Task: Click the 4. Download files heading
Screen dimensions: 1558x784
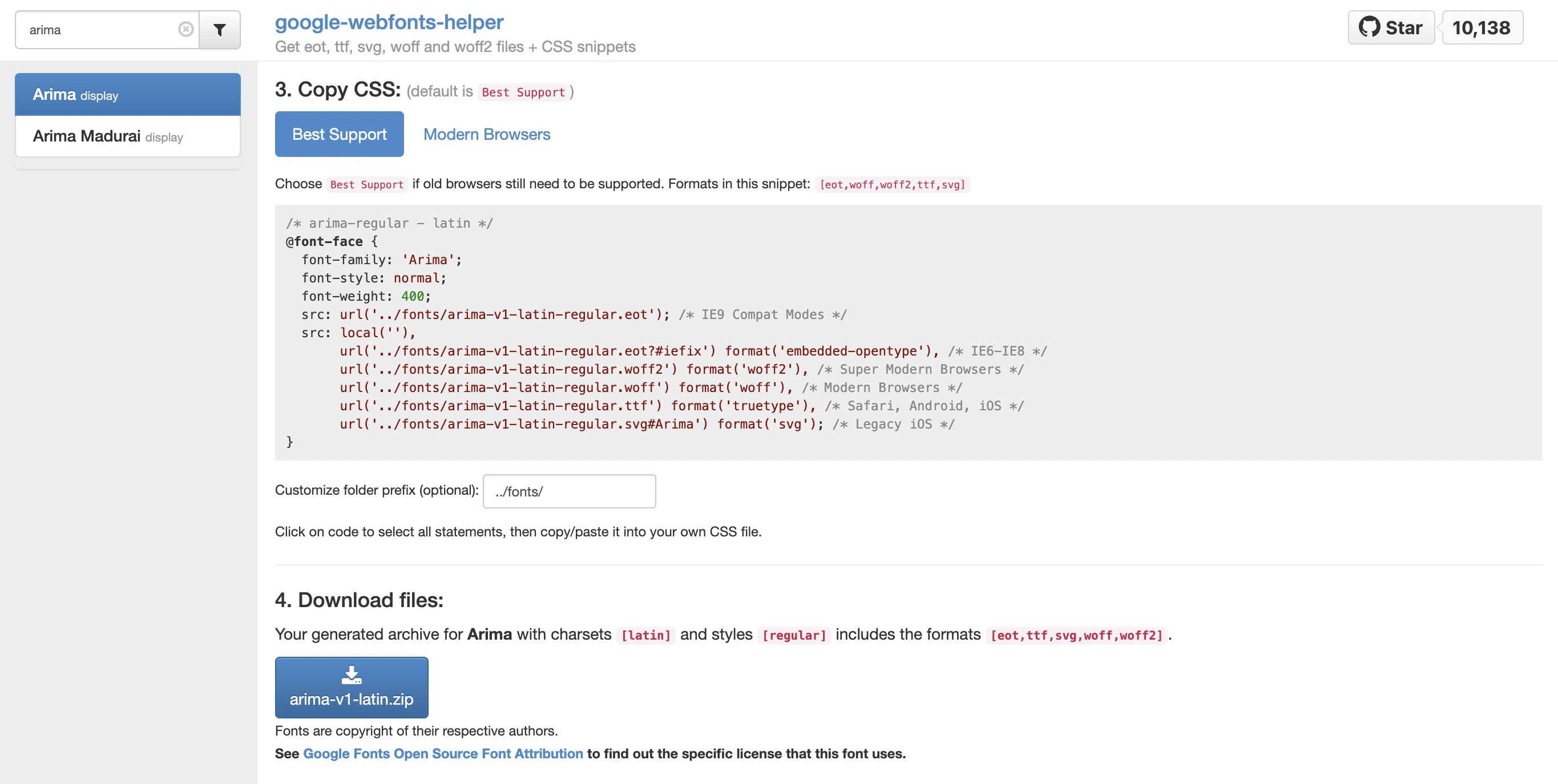Action: point(358,600)
